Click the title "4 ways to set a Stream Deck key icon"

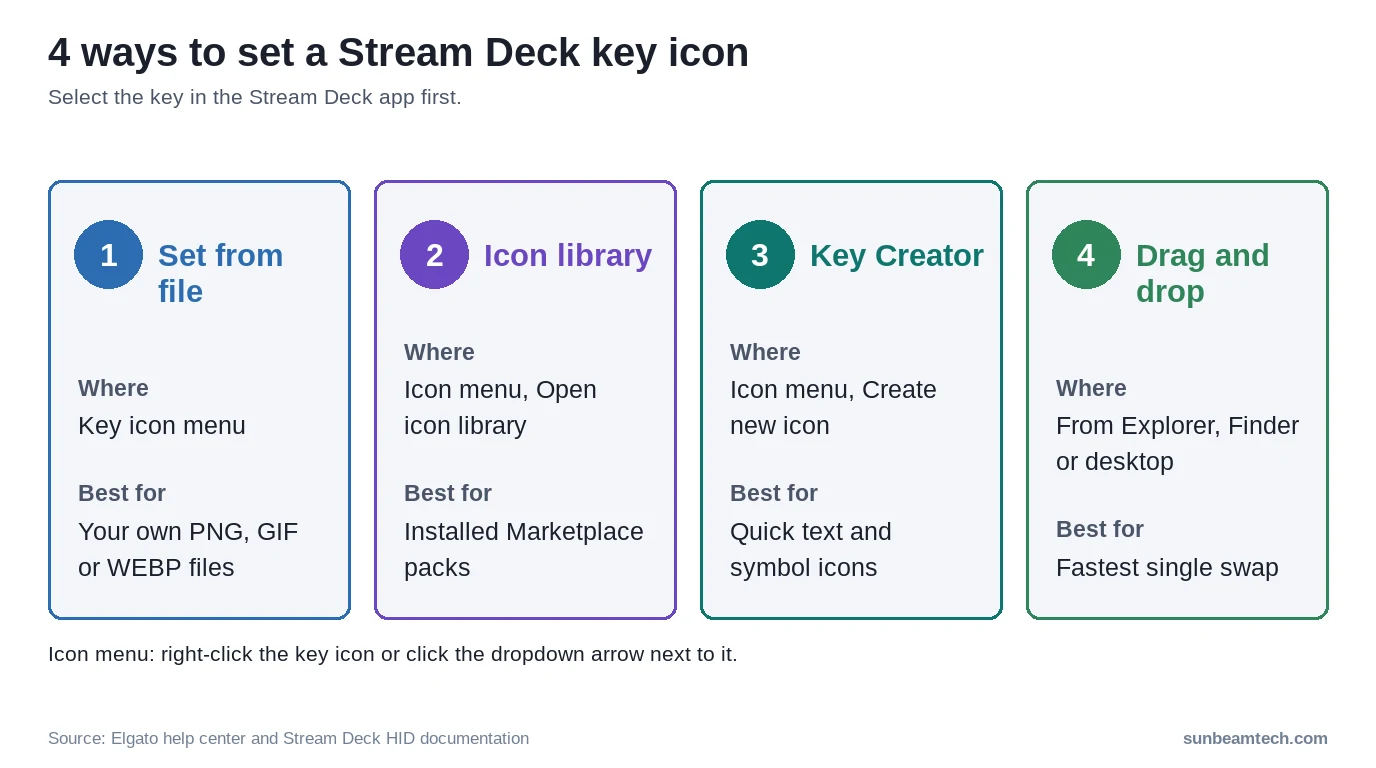pos(398,52)
